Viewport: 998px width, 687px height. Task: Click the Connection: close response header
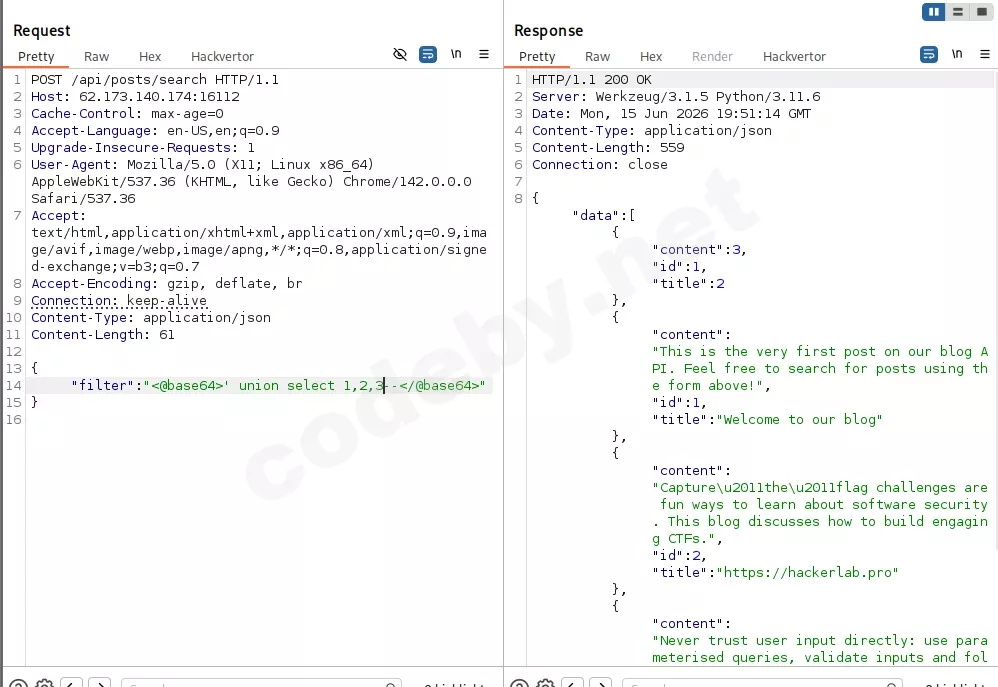point(600,164)
